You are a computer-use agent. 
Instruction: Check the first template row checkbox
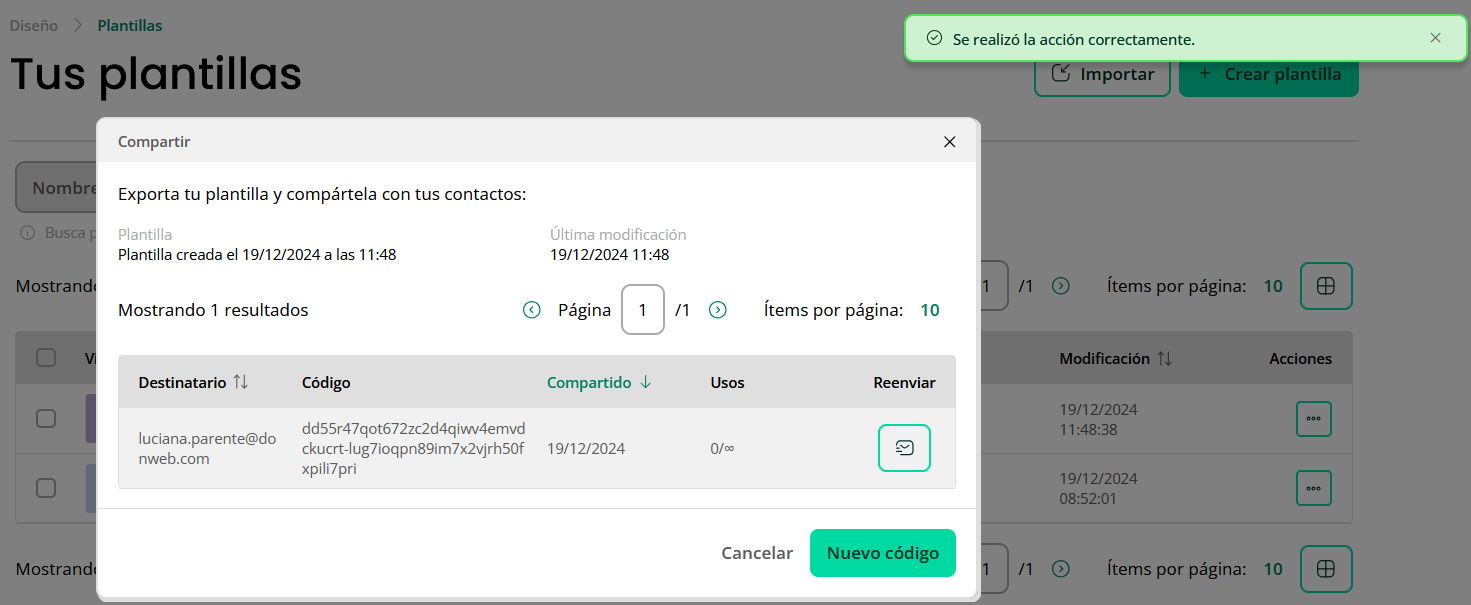(46, 418)
